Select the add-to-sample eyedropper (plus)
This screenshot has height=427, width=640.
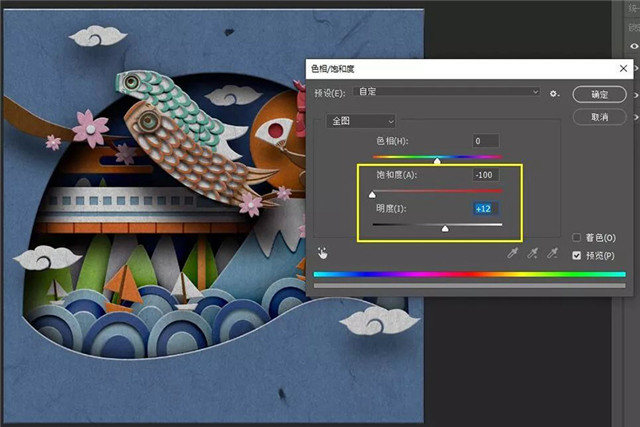coord(532,254)
